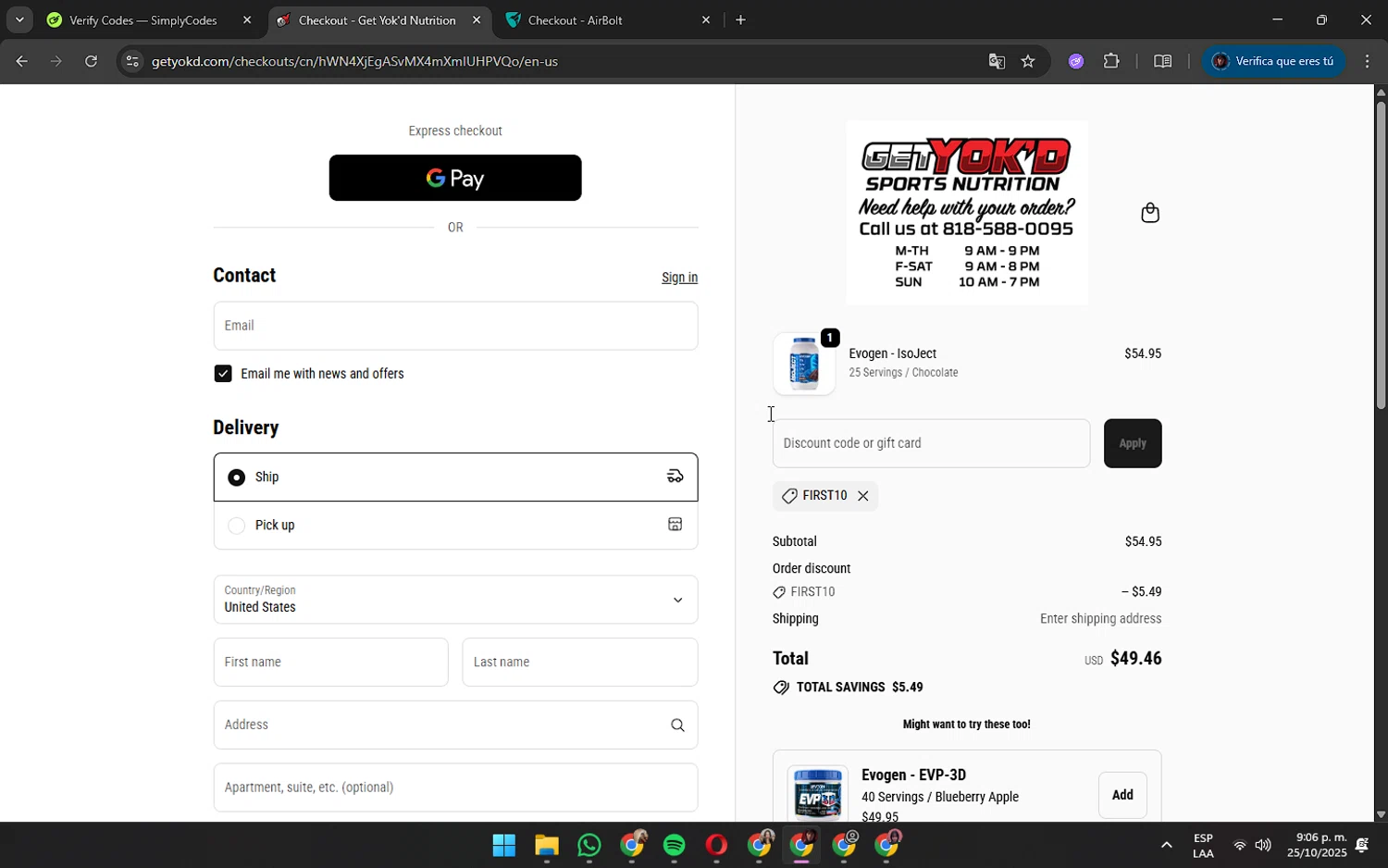Click the ESP LAA language indicator
1388x868 pixels.
[1204, 845]
